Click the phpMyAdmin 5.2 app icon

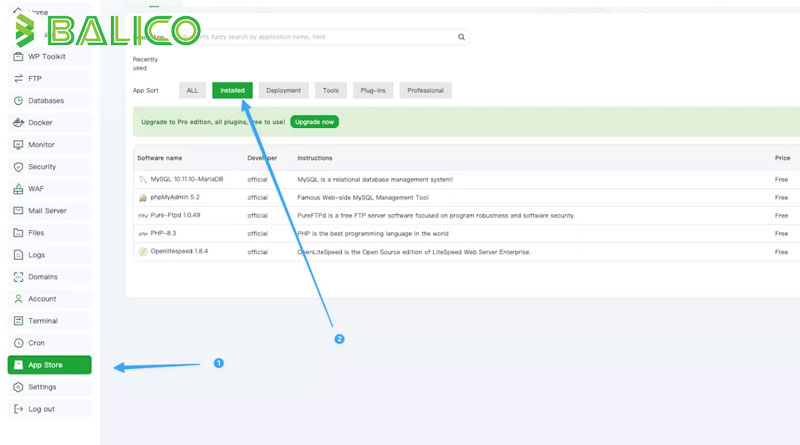click(x=143, y=197)
